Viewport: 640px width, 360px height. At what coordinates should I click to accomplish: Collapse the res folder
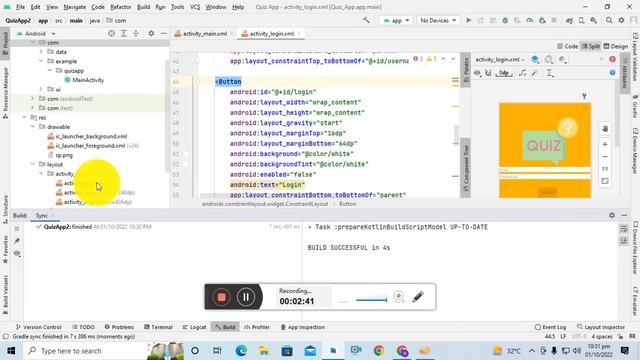(x=24, y=118)
